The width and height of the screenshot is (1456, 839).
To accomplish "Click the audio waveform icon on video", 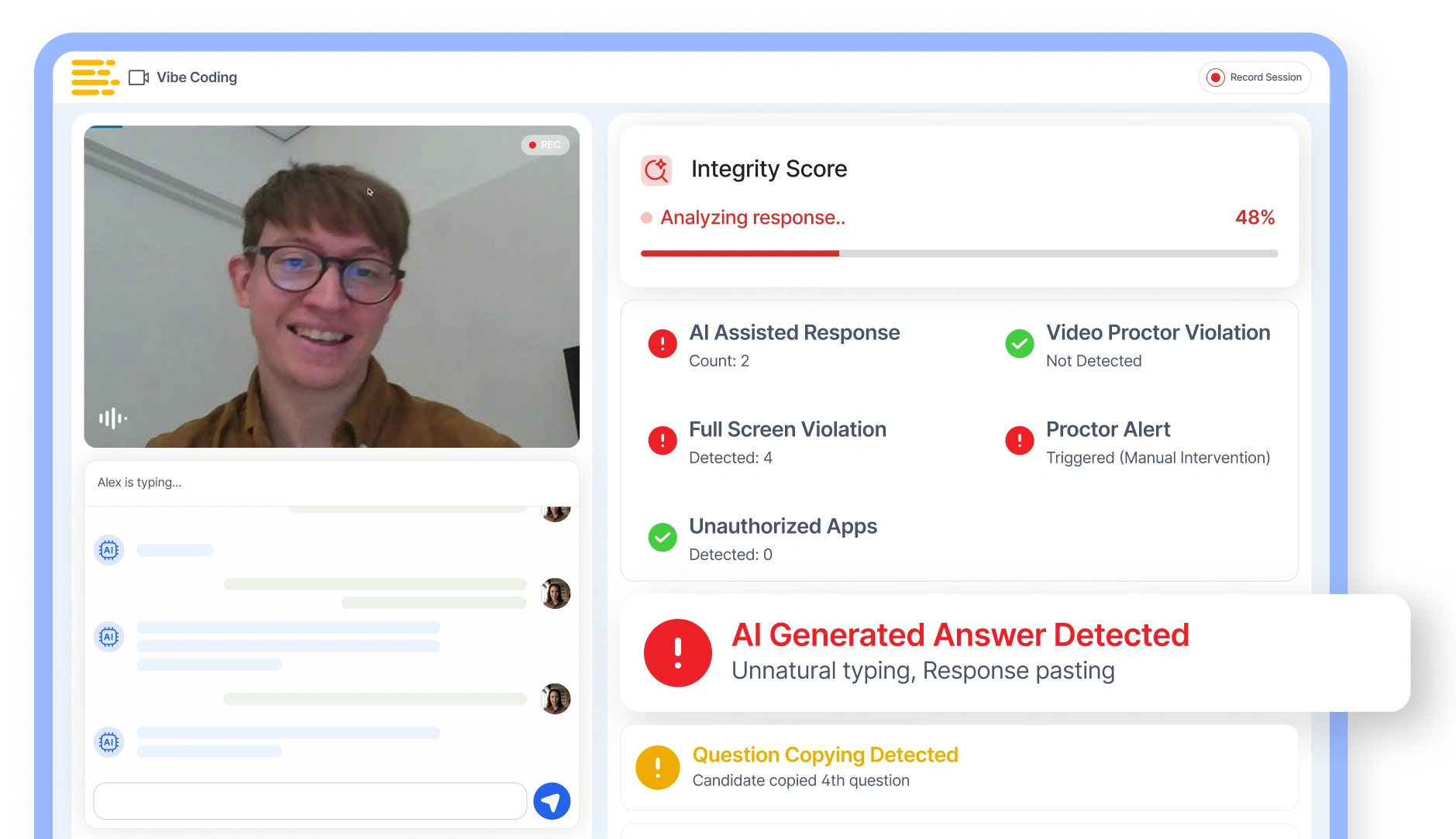I will point(113,418).
